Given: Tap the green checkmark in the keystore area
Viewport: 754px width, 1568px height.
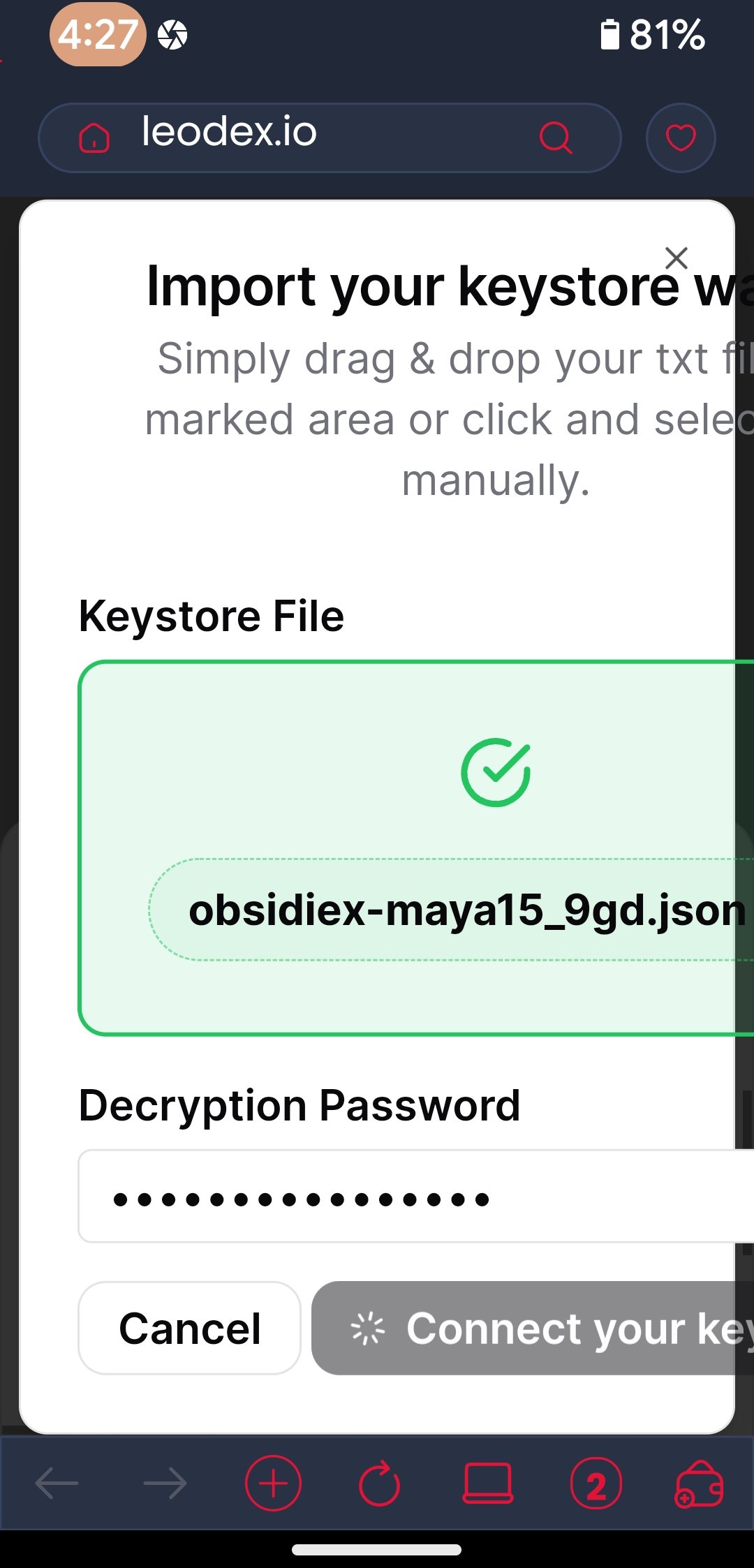Looking at the screenshot, I should tap(496, 772).
